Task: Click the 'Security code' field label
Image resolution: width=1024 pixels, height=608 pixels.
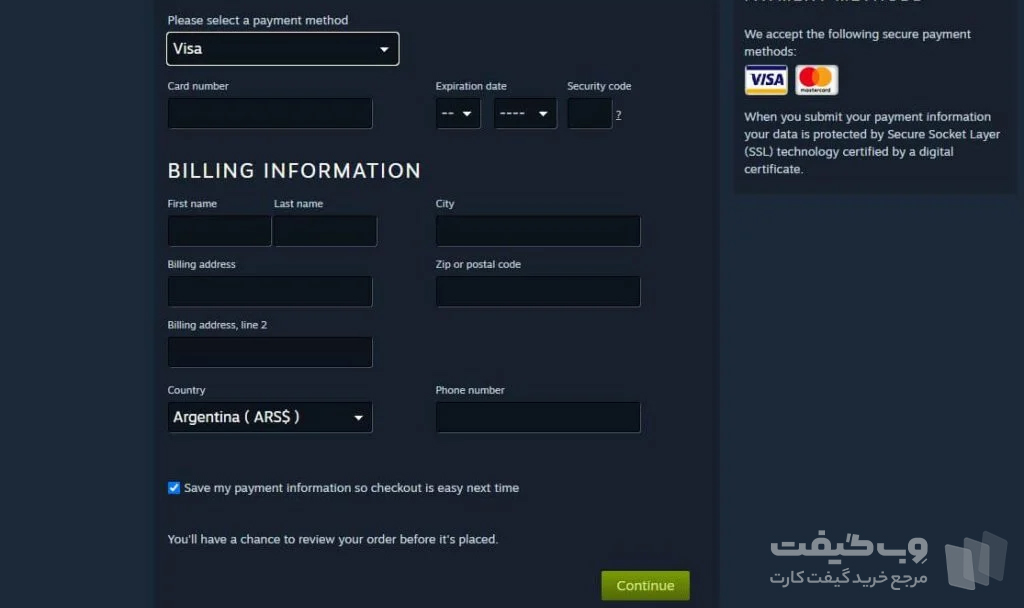Action: point(599,86)
